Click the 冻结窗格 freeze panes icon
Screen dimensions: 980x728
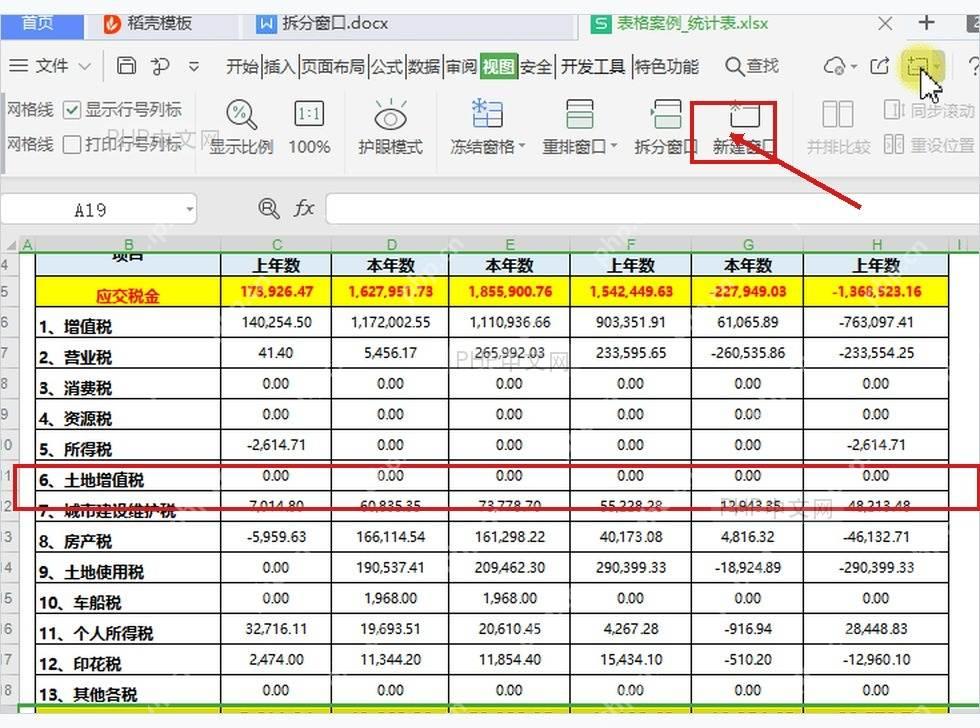487,114
